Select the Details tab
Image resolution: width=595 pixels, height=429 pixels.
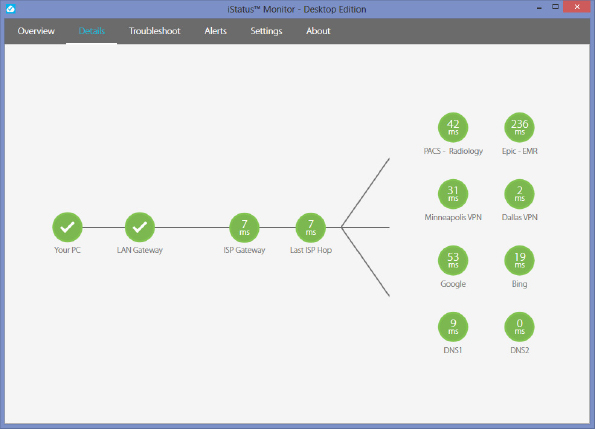[x=91, y=31]
